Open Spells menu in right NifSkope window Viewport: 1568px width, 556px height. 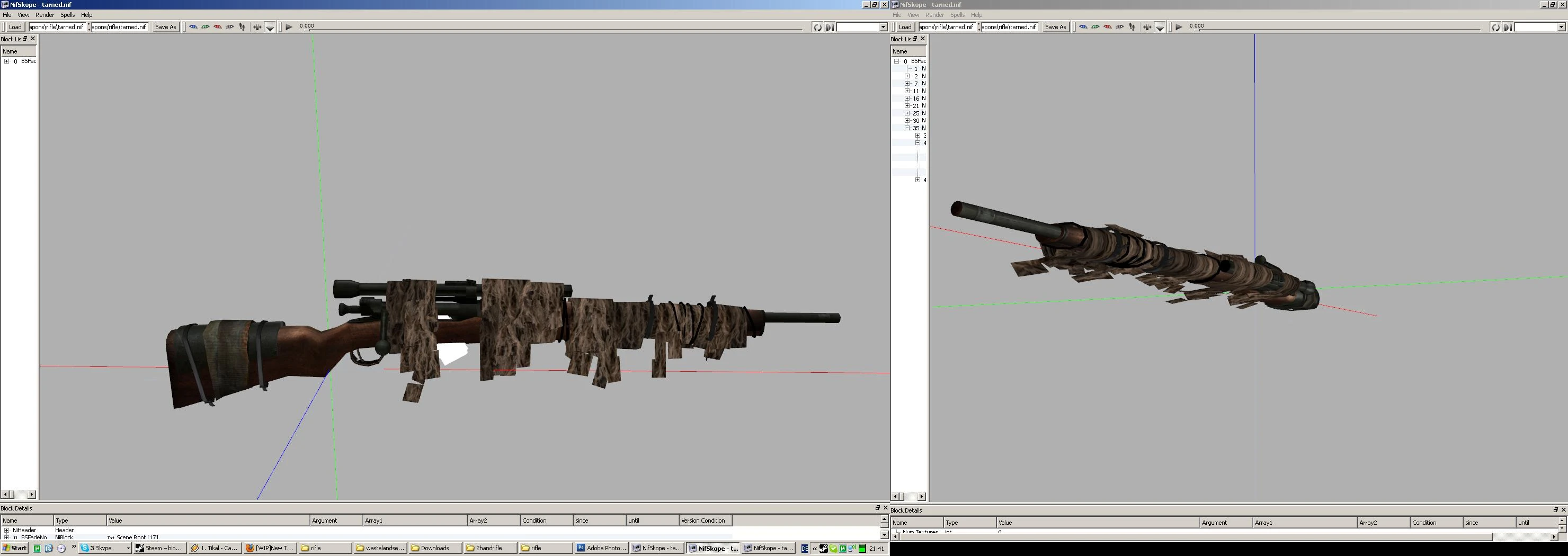tap(957, 15)
